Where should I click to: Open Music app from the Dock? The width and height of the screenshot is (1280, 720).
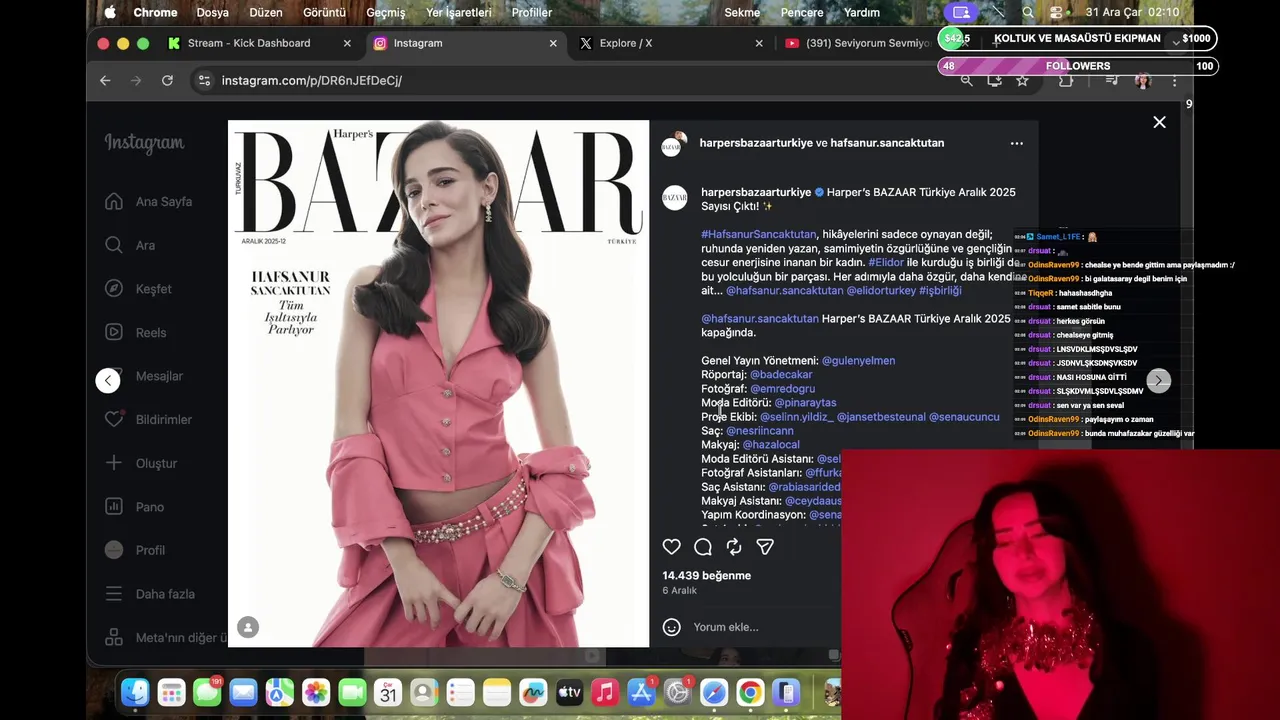[605, 692]
